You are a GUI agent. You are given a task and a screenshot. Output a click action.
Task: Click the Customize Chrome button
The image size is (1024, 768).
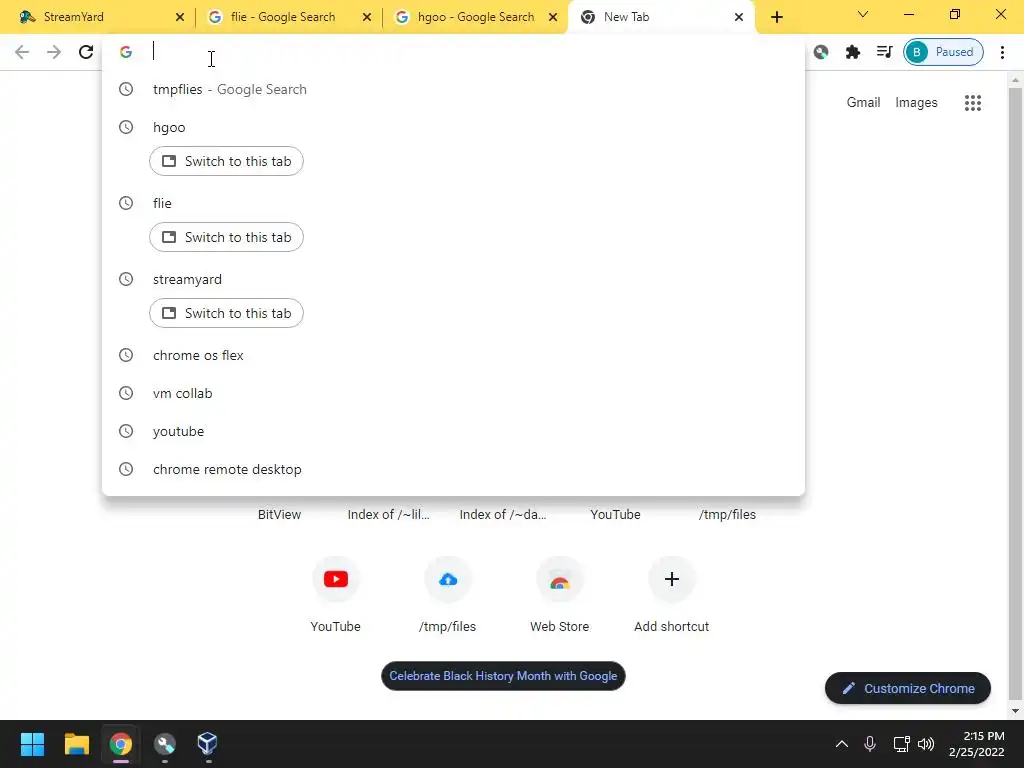point(908,688)
